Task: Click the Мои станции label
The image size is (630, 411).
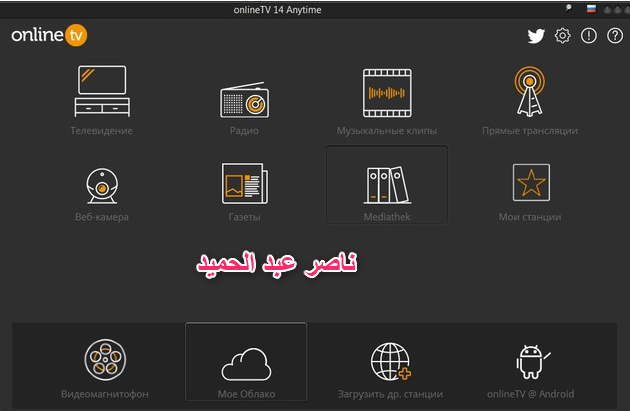Action: click(x=530, y=217)
